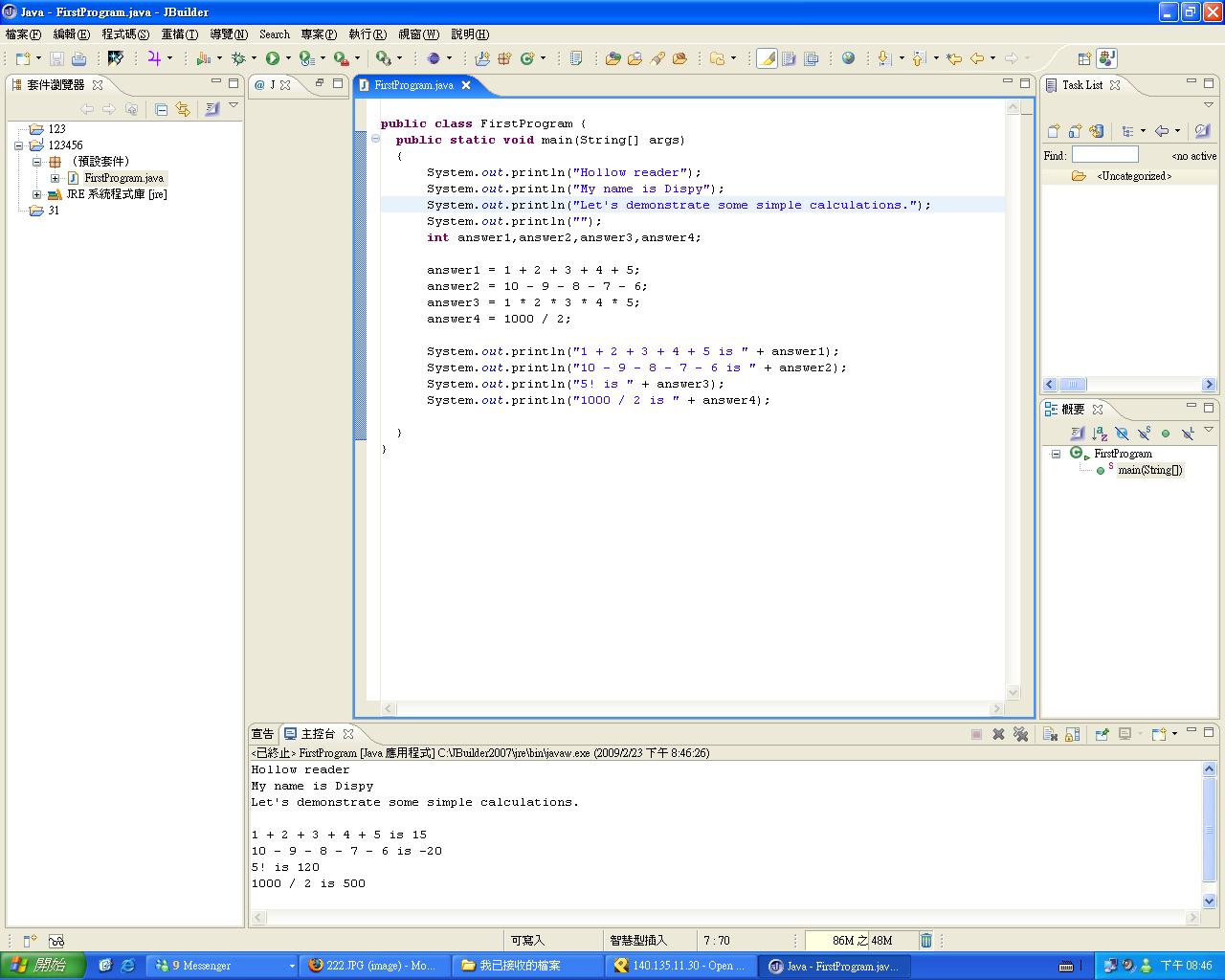The height and width of the screenshot is (980, 1225).
Task: Open the Debug button dropdown arrow
Action: 254,58
